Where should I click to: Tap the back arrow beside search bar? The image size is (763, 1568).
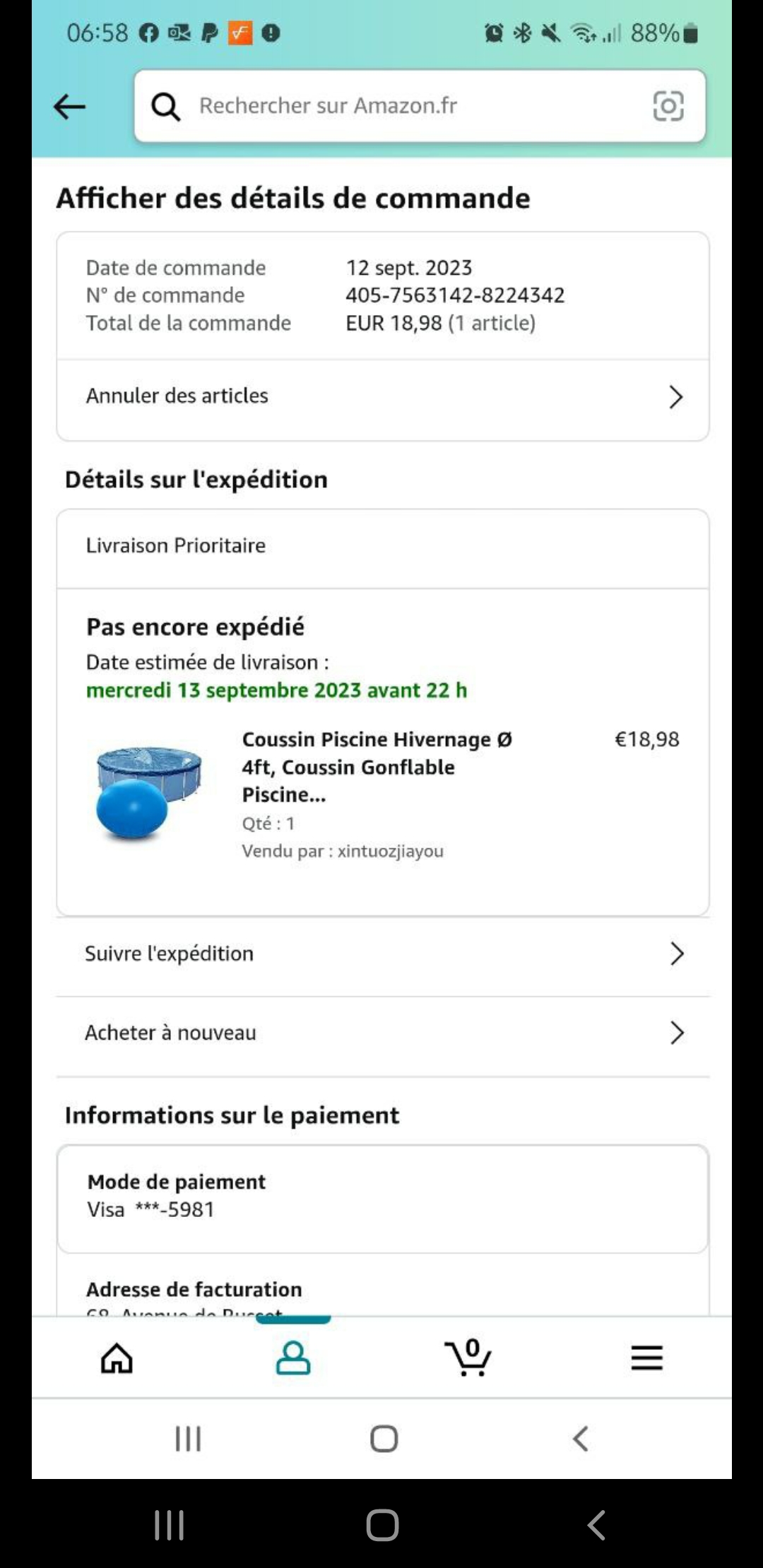(x=69, y=107)
